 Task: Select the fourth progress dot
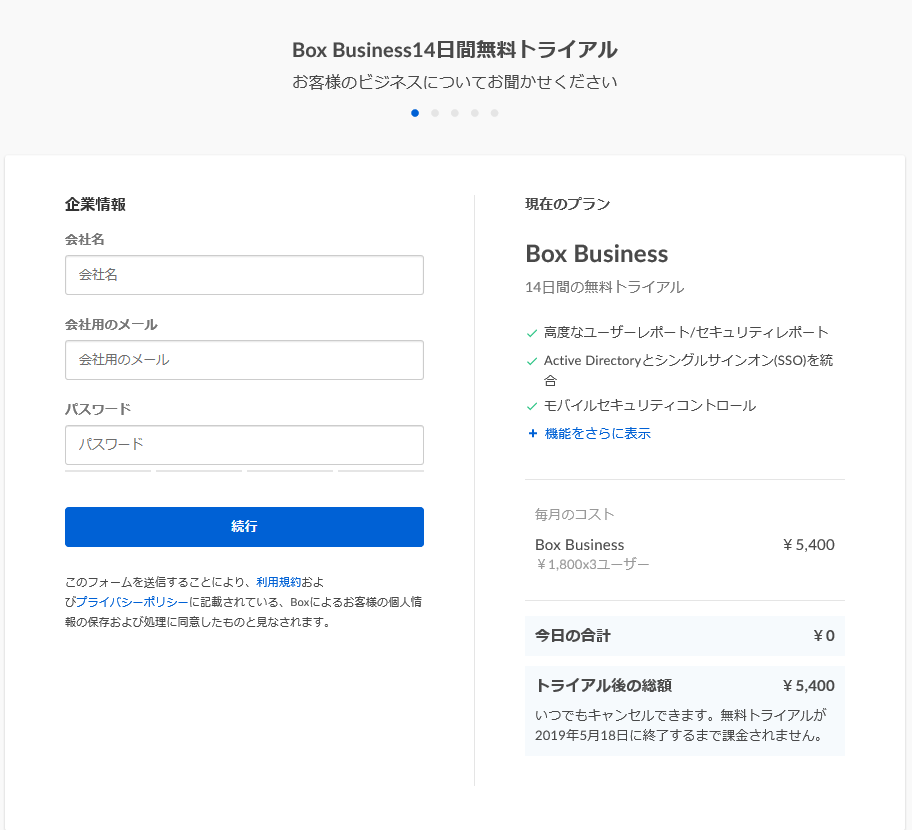pos(475,113)
